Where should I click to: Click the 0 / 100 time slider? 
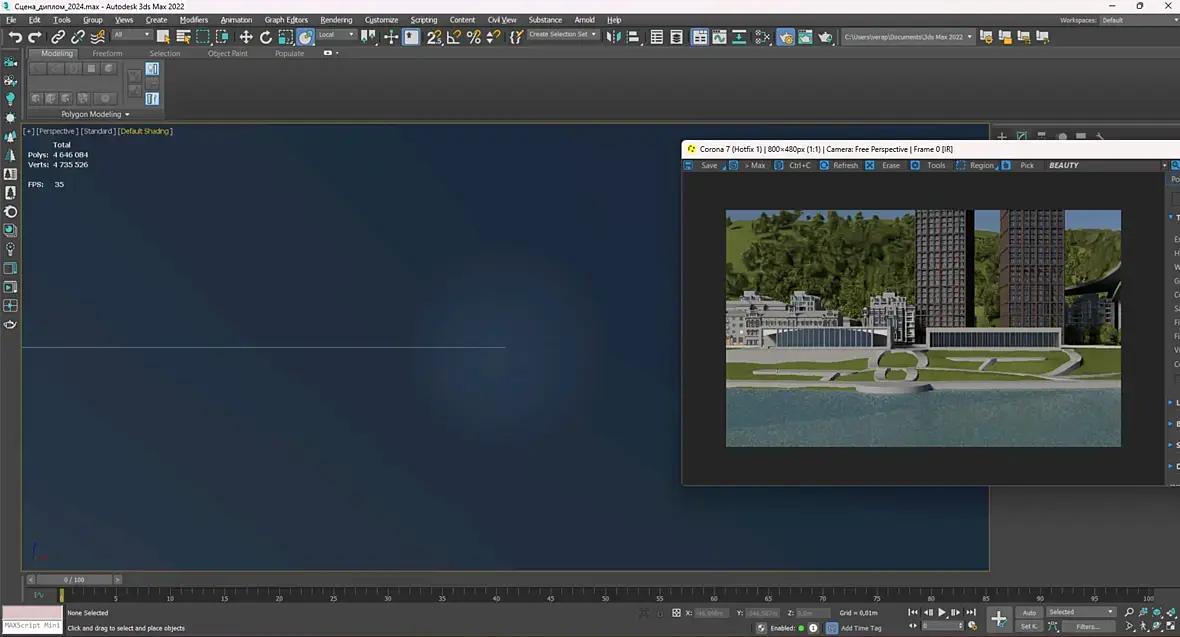pos(74,579)
